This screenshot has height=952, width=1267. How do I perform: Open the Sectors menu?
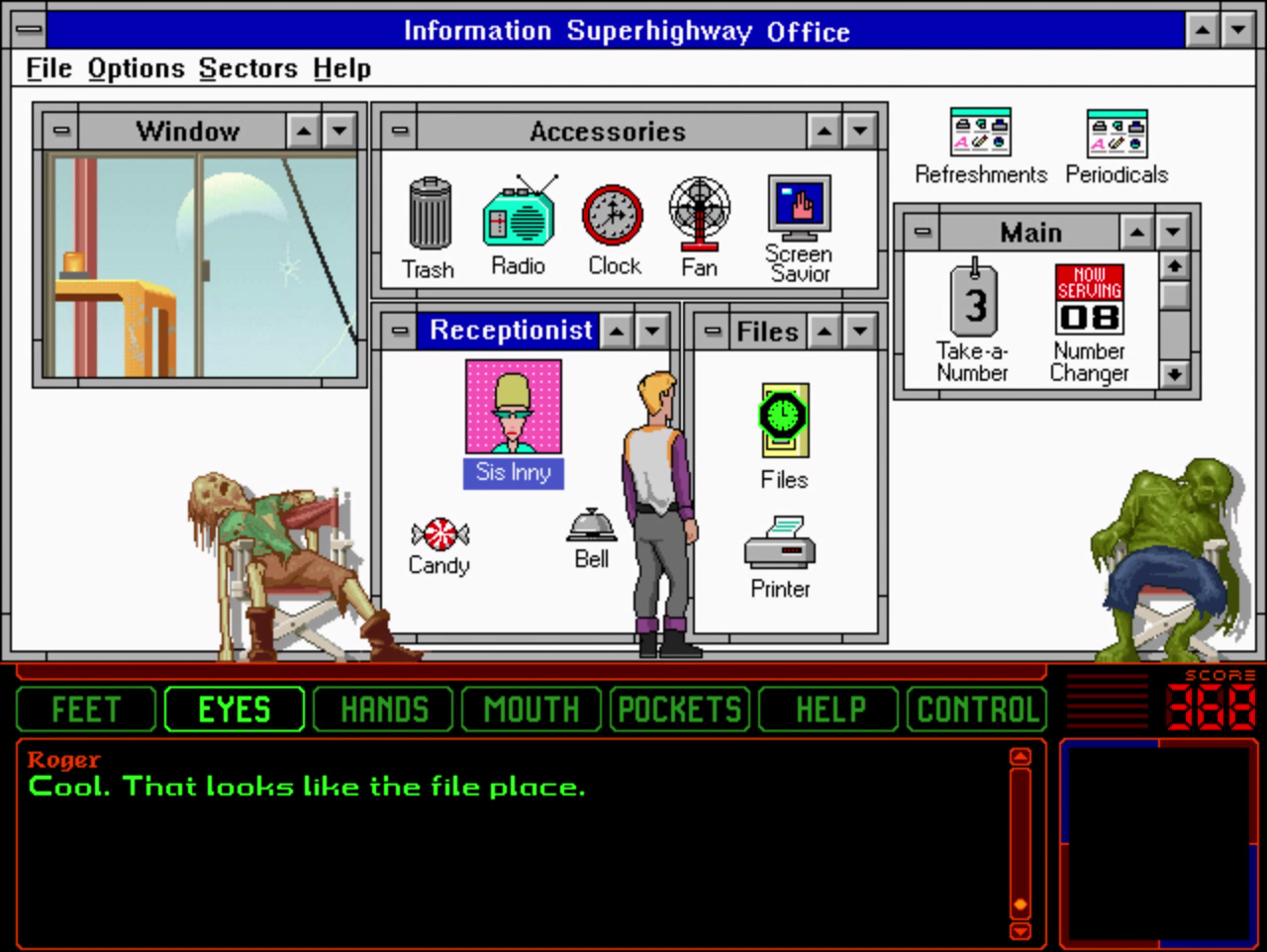[247, 68]
